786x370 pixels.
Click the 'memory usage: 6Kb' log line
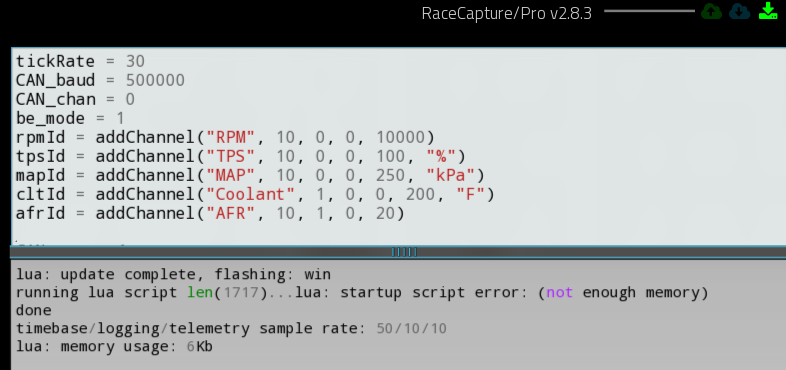point(114,346)
